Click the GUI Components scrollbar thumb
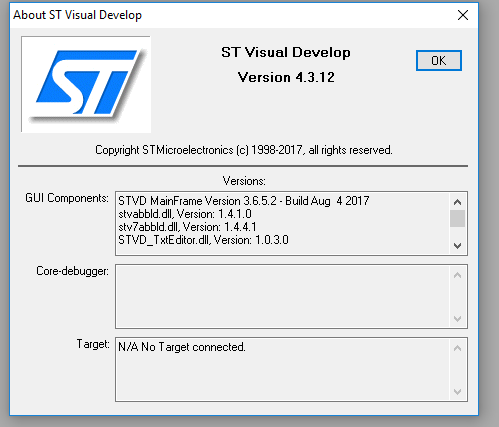 point(457,218)
